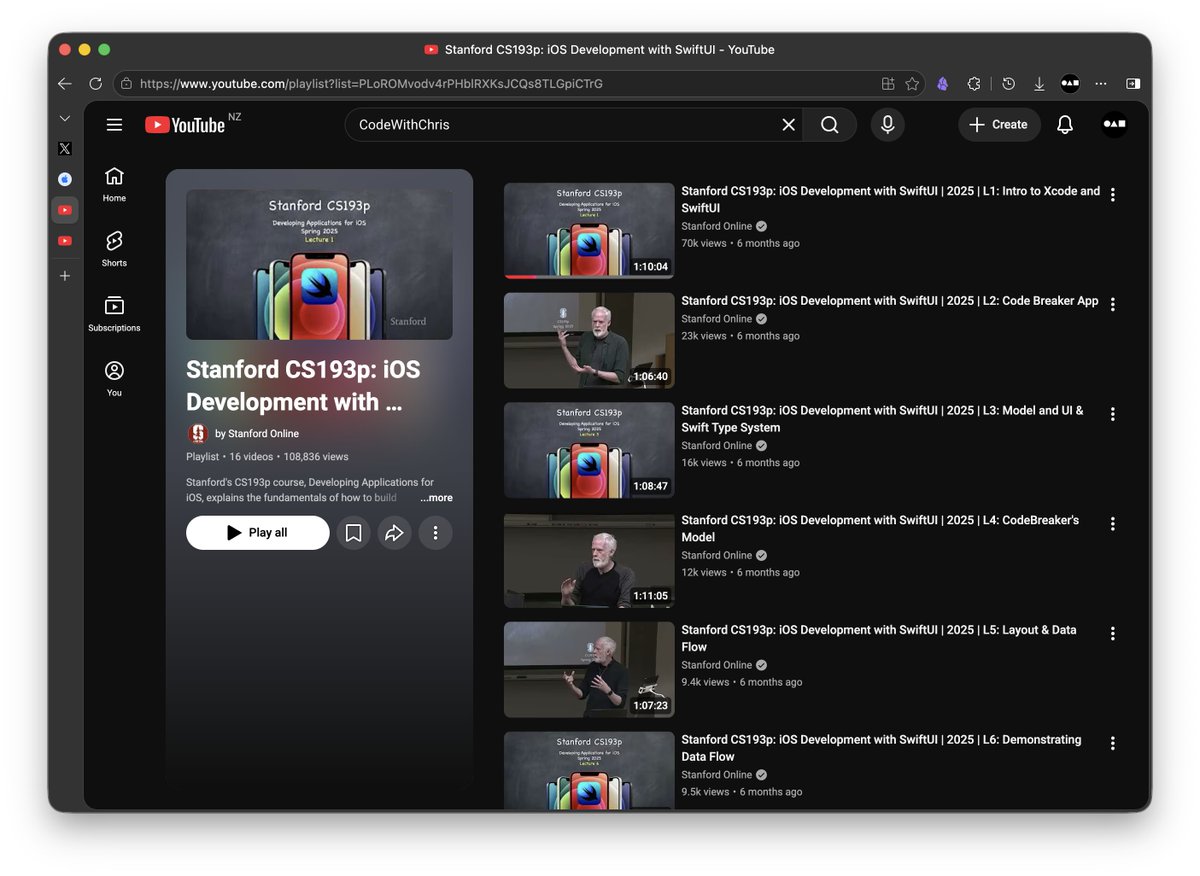
Task: Share the playlist with the arrow icon
Action: coord(394,533)
